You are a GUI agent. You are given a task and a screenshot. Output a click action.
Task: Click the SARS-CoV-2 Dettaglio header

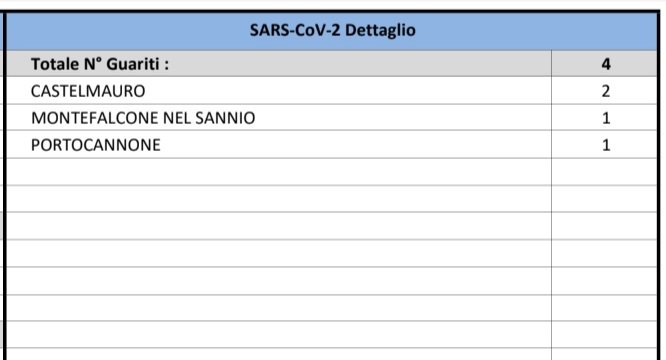pyautogui.click(x=333, y=31)
